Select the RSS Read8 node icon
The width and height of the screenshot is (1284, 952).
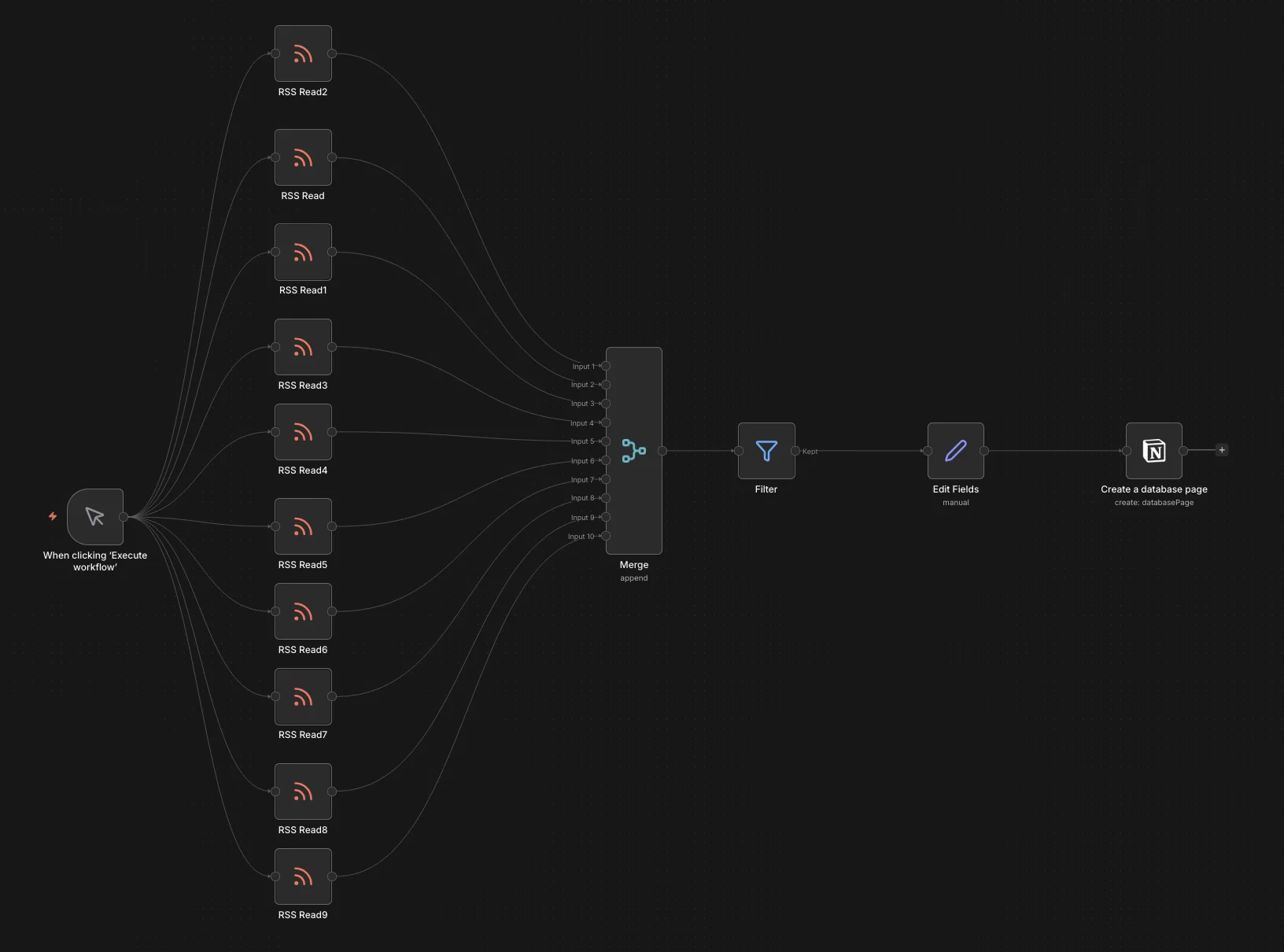(x=303, y=792)
